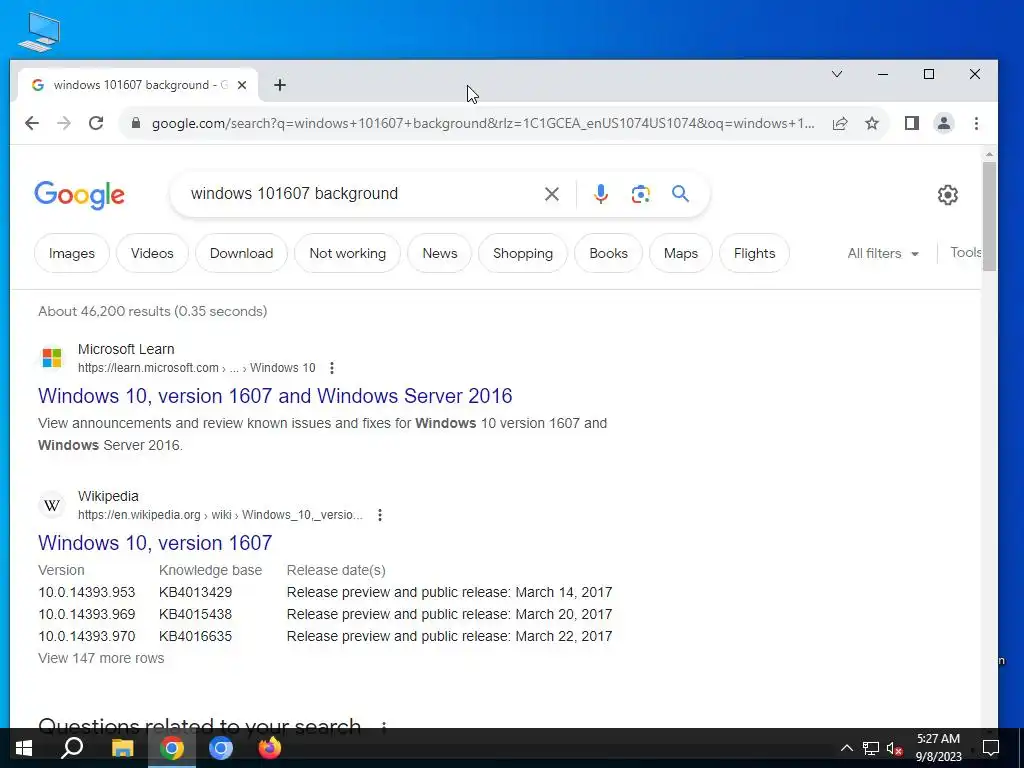Click the page vertical scrollbar thumb
1024x768 pixels.
[x=989, y=216]
